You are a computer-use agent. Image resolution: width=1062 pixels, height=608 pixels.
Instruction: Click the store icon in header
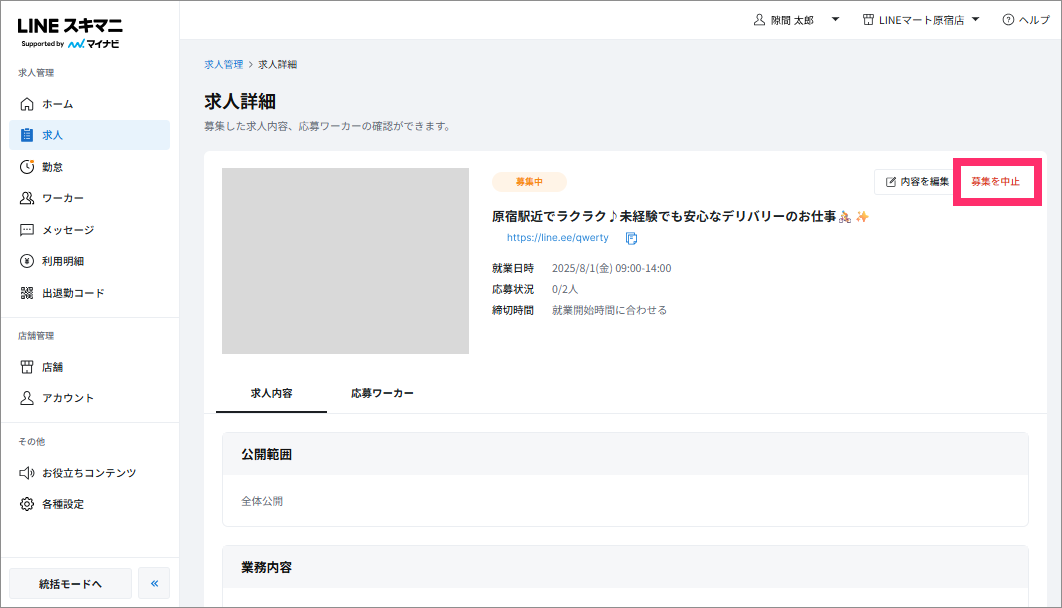click(868, 20)
